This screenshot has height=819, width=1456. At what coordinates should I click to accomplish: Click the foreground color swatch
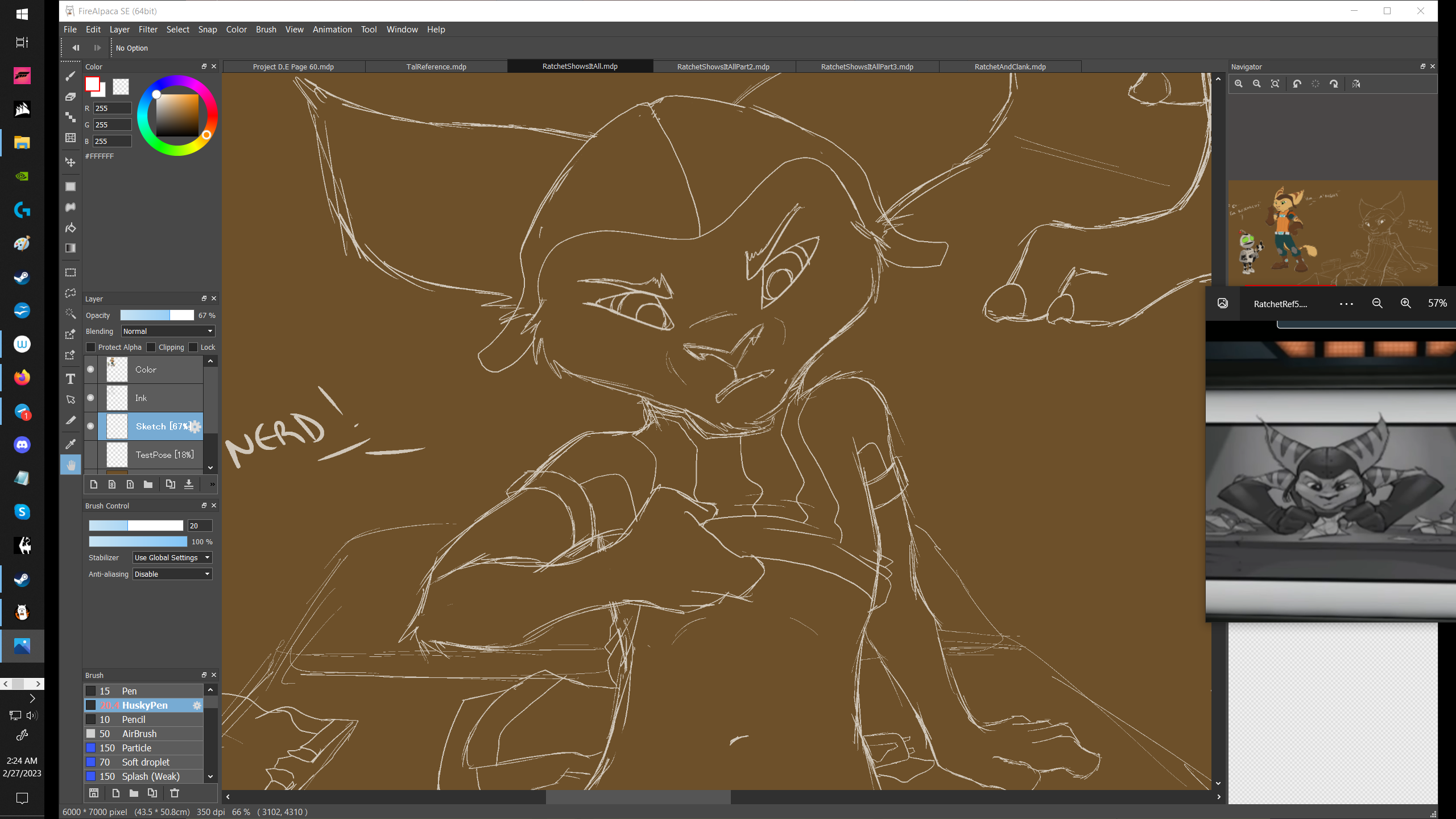tap(93, 84)
